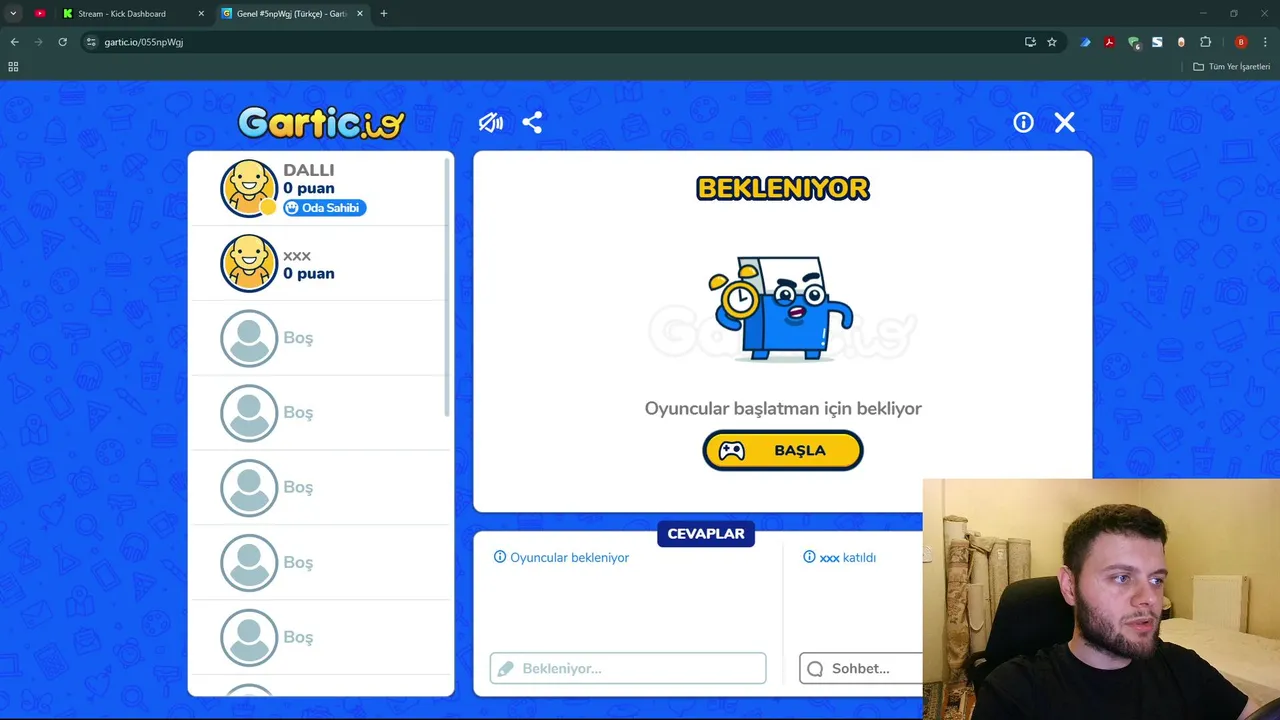Click the first Boş player slot
Screen dimensions: 1280x720
[320, 338]
